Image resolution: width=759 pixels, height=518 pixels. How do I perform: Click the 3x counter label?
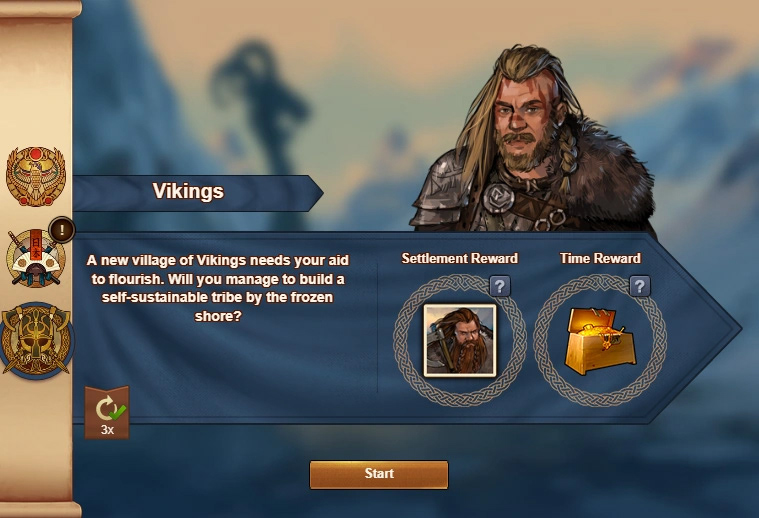coord(107,429)
